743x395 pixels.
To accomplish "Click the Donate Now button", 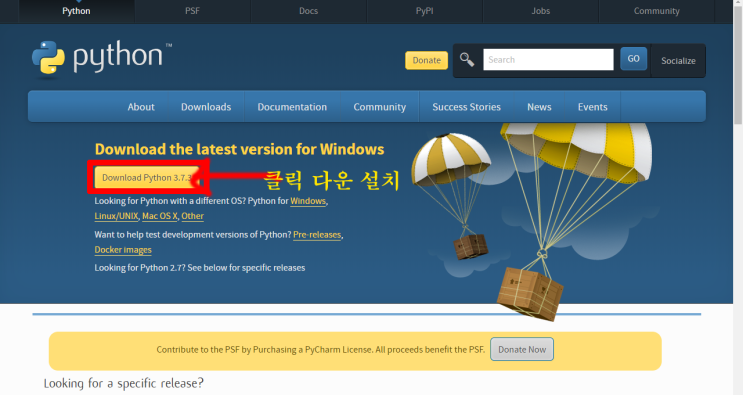I will coord(522,350).
